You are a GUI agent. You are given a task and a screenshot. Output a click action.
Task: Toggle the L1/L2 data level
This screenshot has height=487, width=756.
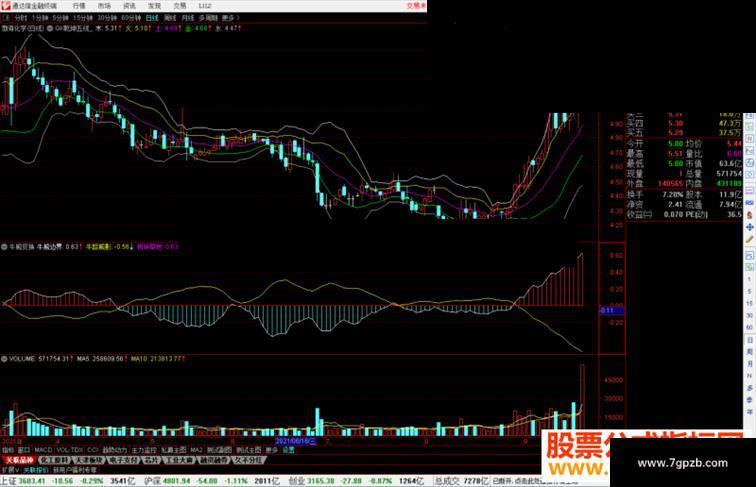point(205,6)
